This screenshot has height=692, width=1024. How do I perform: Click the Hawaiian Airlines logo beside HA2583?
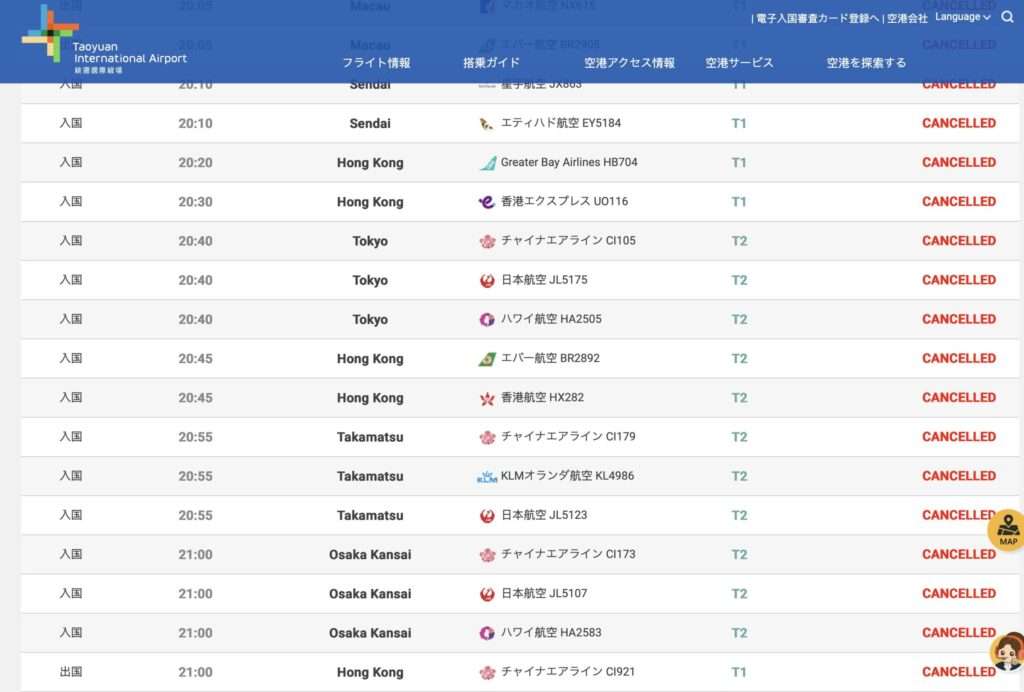tap(487, 633)
